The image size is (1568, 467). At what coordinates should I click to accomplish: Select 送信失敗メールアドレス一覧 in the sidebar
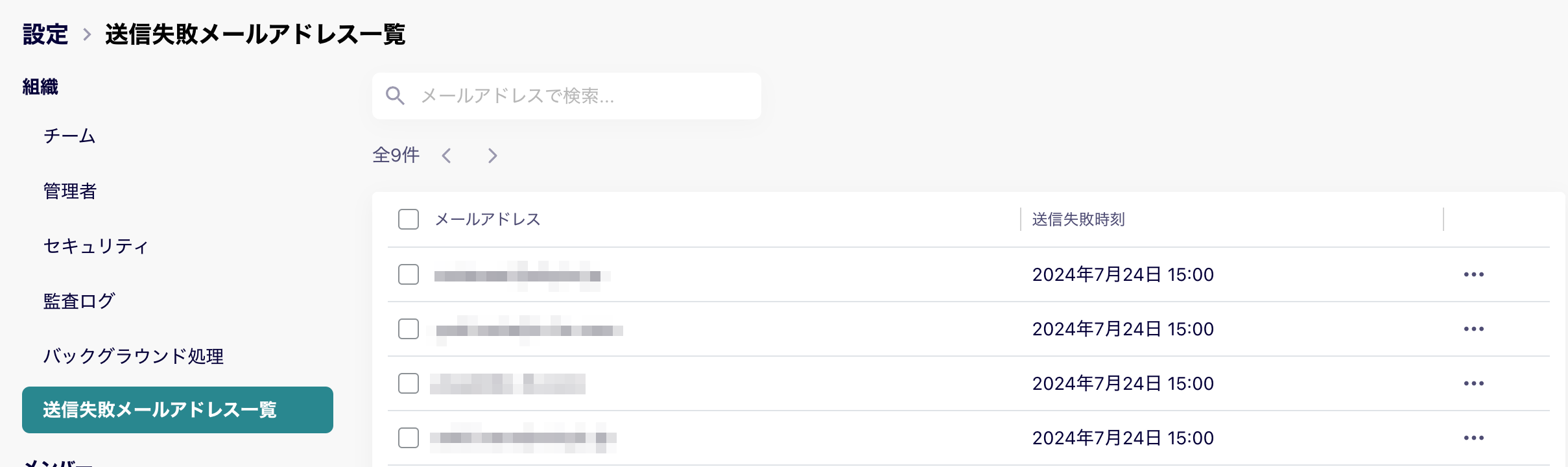pyautogui.click(x=160, y=410)
